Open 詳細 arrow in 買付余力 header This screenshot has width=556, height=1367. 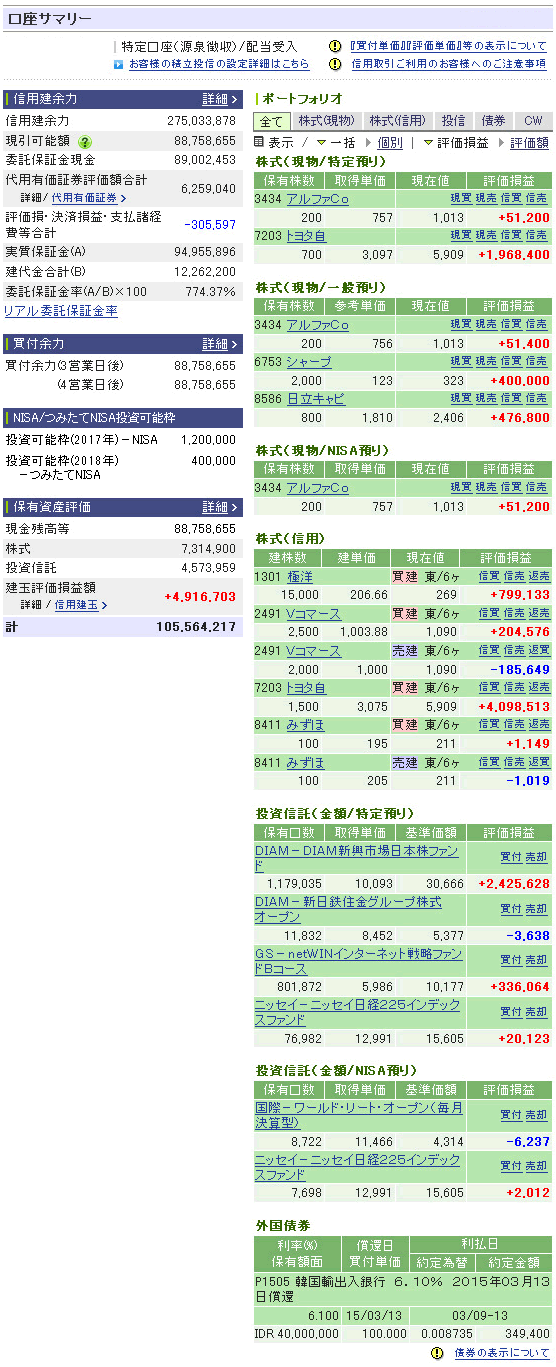[x=220, y=343]
